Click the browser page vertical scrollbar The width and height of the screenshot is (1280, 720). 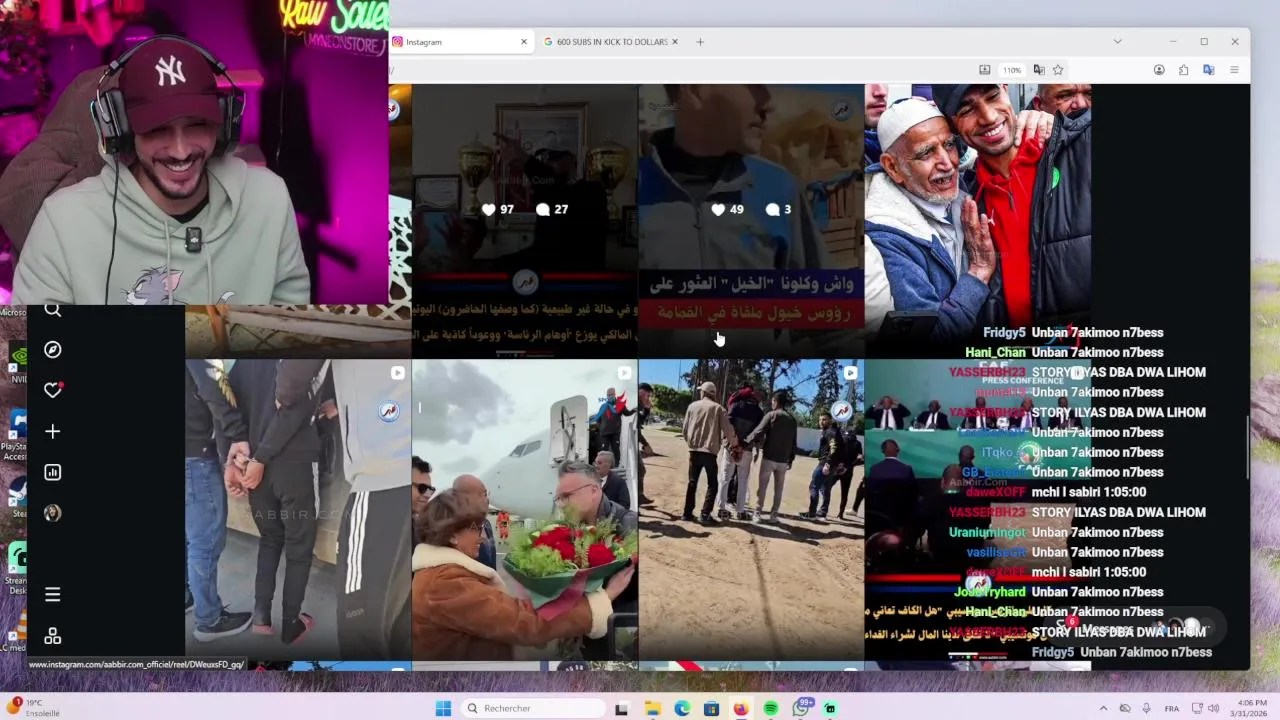1247,449
